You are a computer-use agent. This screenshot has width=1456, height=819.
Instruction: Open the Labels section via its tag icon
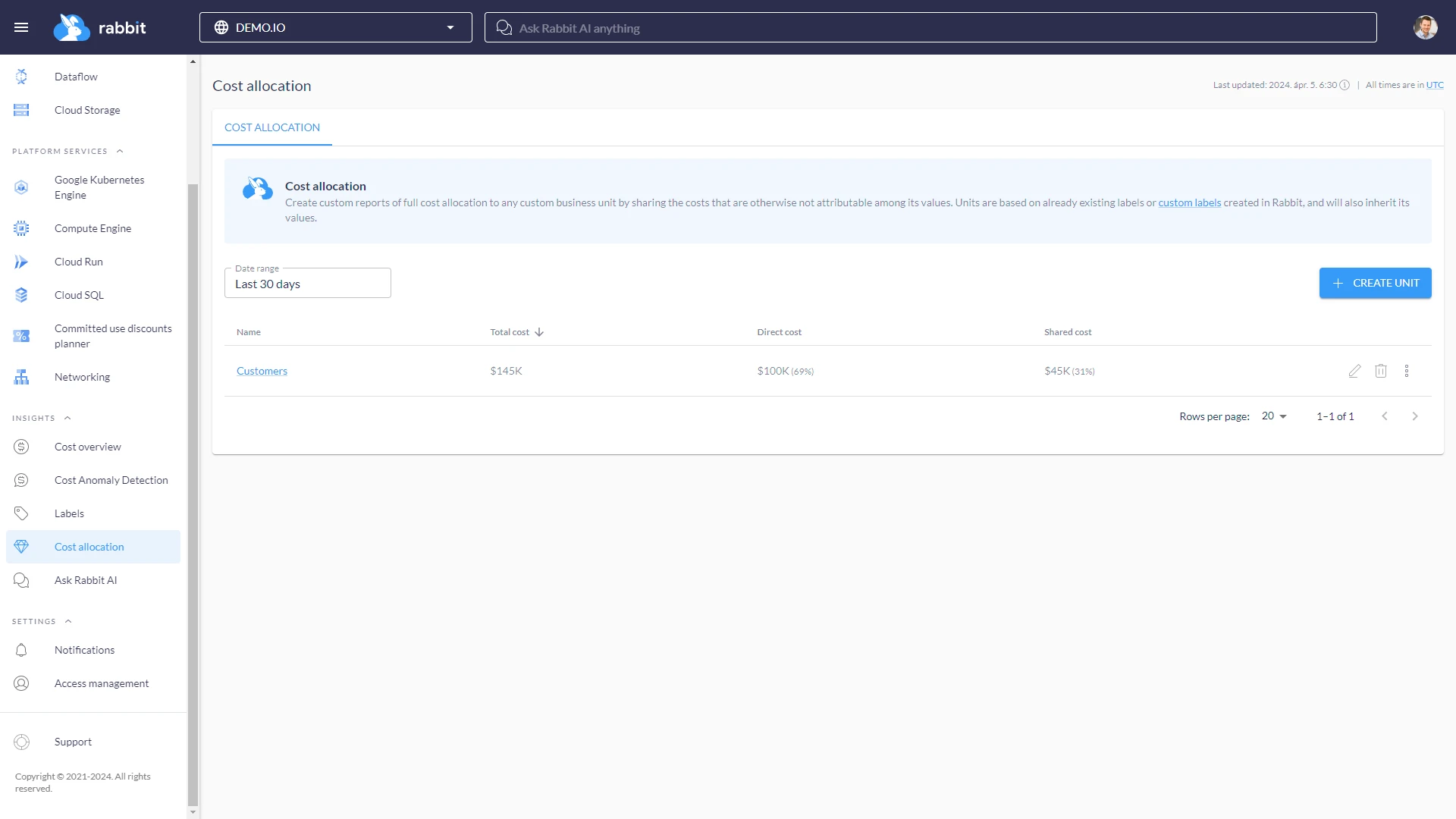(20, 513)
